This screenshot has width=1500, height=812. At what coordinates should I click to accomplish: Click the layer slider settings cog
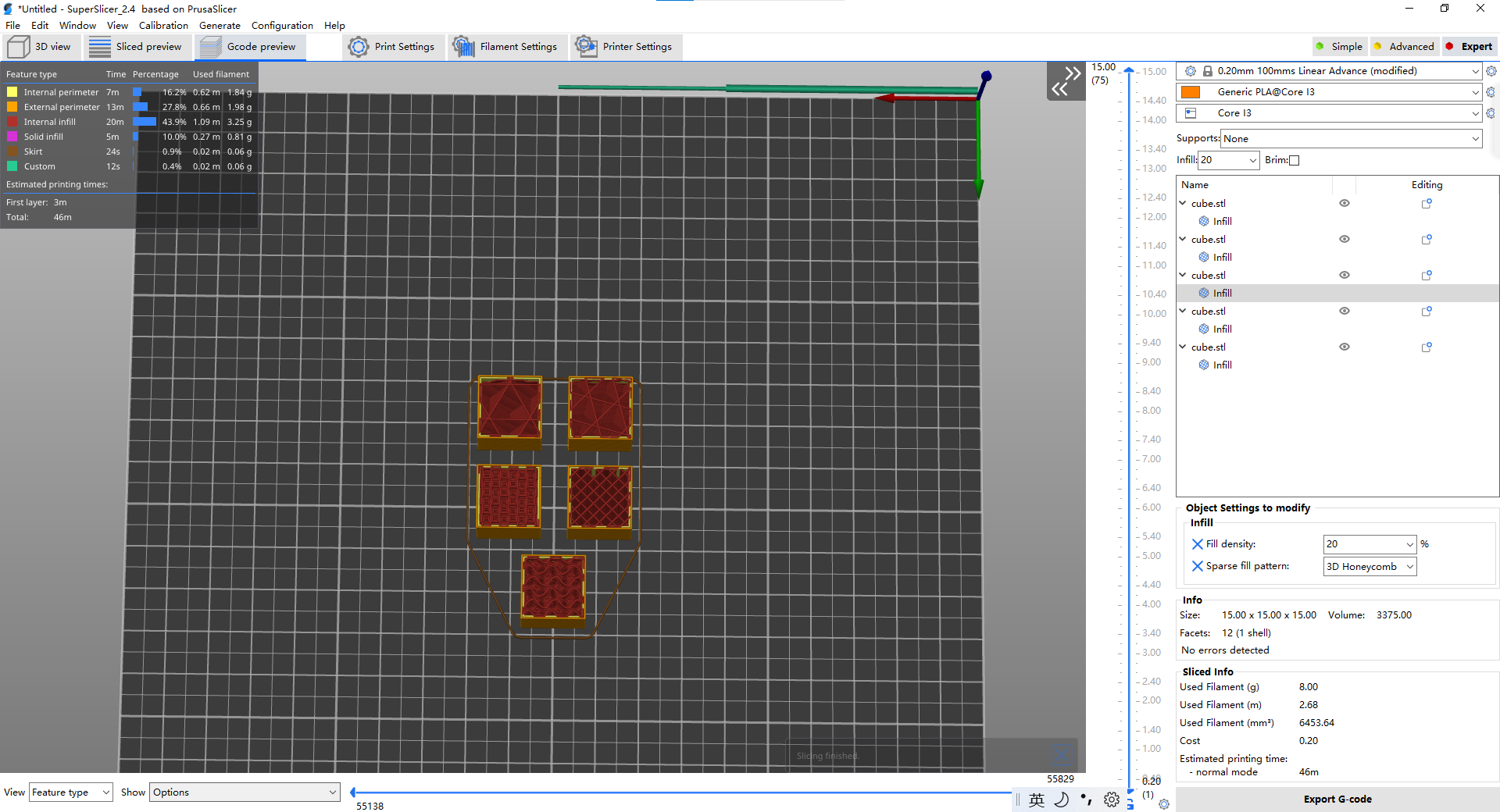coord(1164,804)
